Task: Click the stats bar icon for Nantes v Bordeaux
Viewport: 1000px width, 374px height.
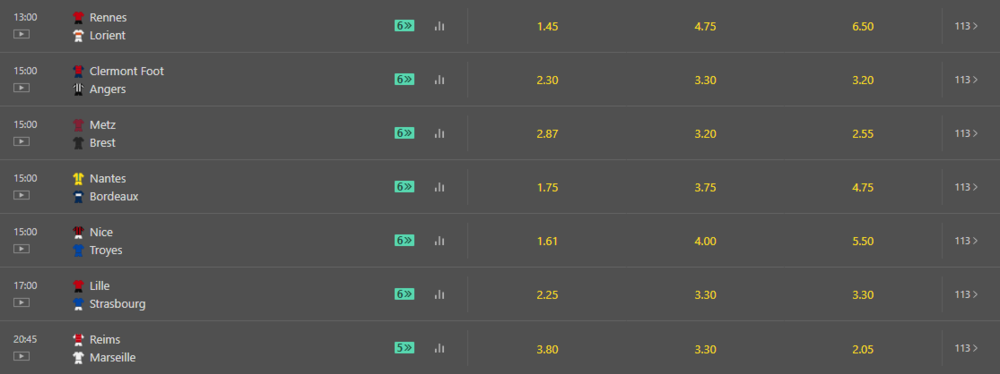Action: click(x=439, y=187)
